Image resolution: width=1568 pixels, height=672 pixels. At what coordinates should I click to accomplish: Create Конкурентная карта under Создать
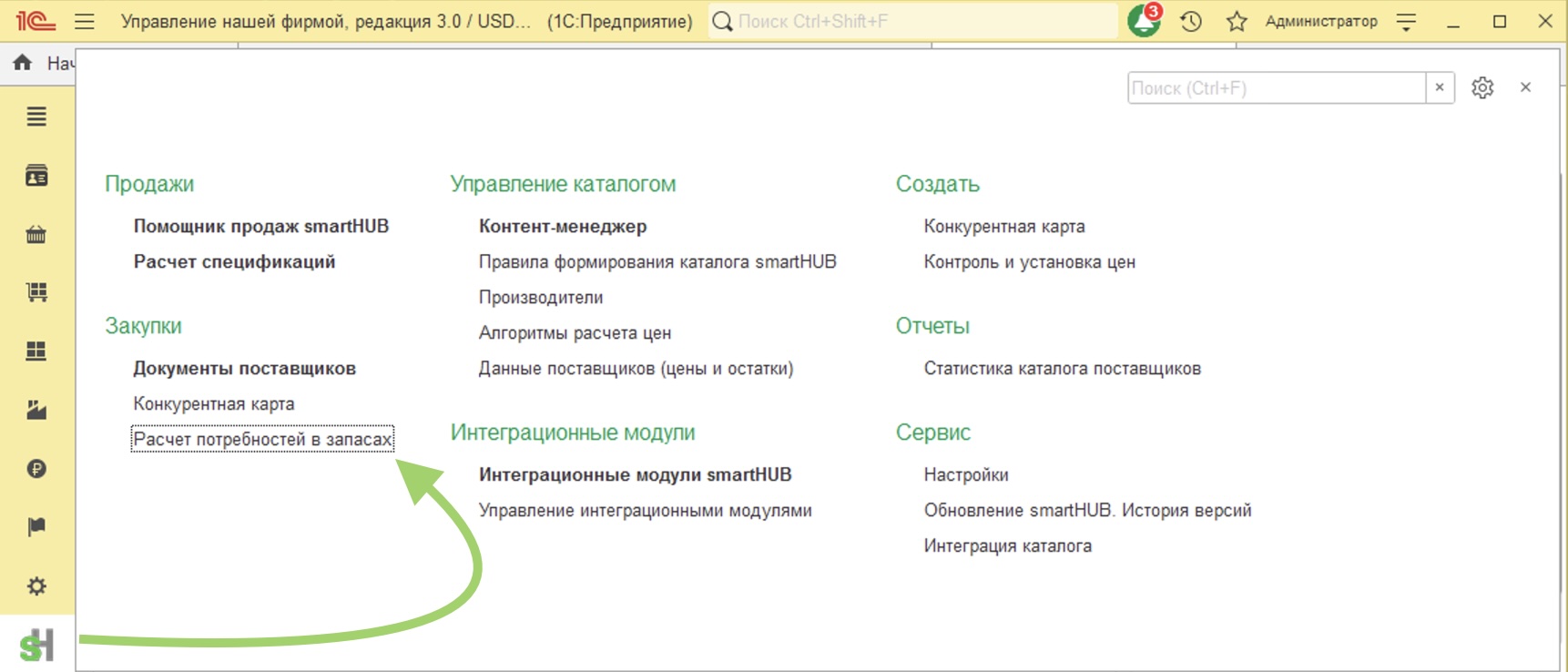point(1004,226)
